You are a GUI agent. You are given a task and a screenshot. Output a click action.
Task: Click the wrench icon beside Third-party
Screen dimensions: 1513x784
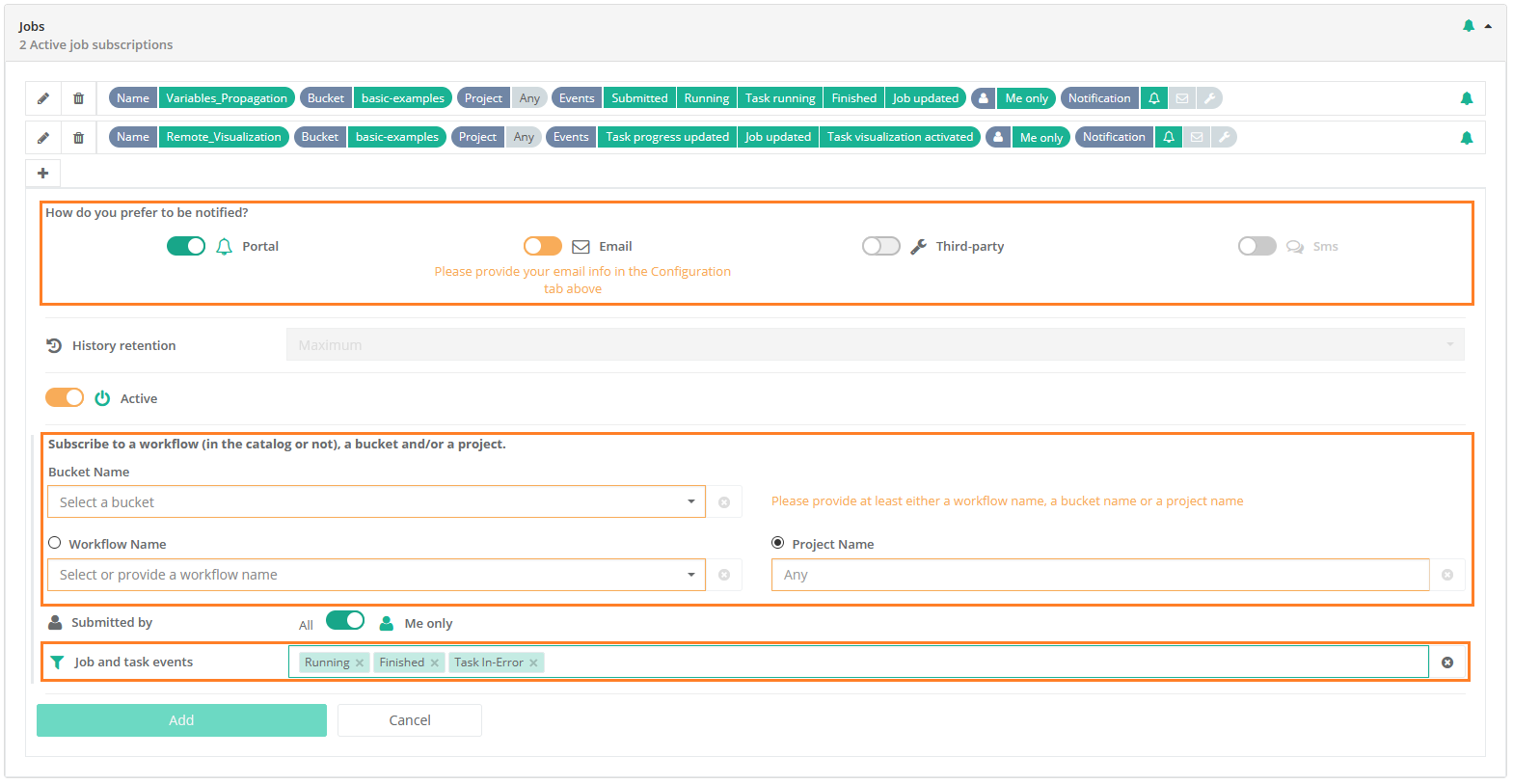tap(918, 247)
